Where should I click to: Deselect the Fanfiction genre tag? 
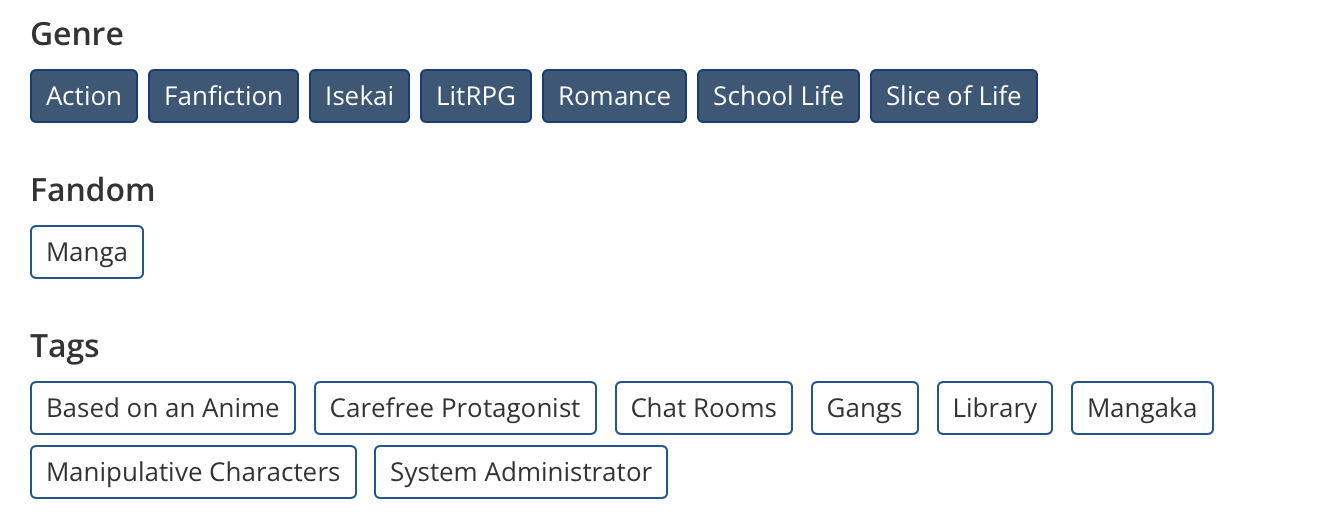223,96
